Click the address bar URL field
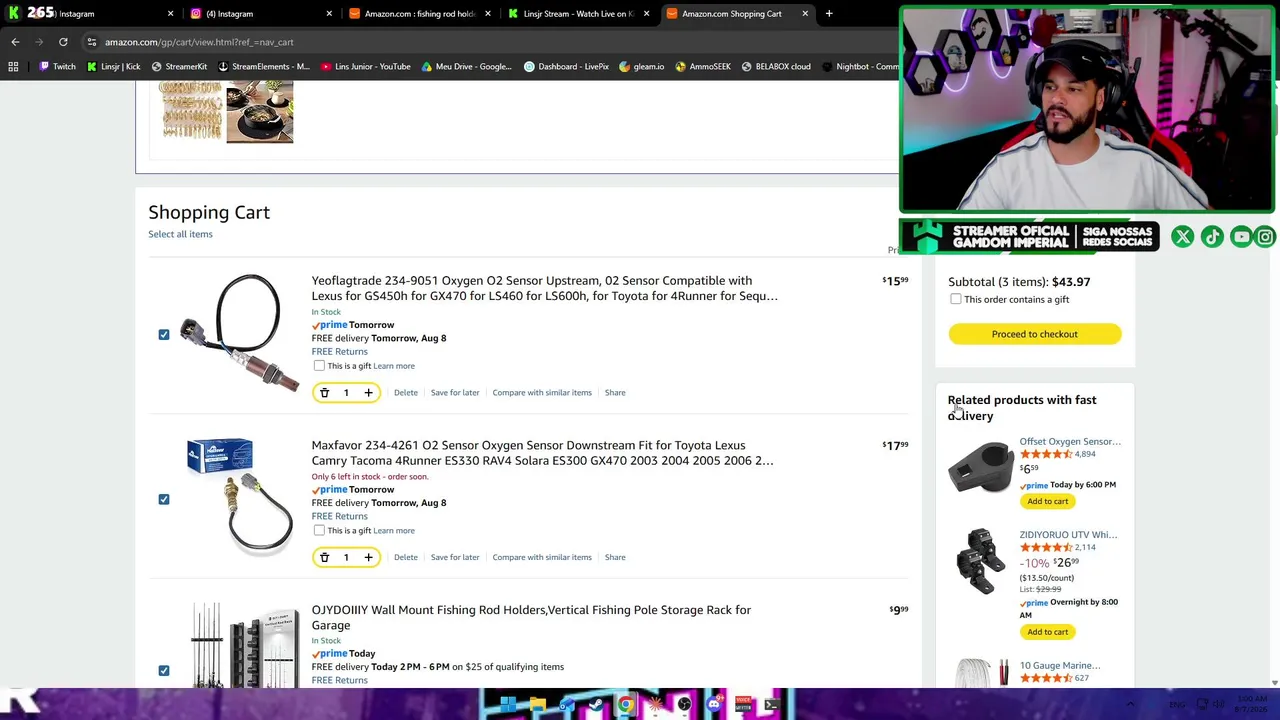Screen dimensions: 1280x720 pos(490,42)
